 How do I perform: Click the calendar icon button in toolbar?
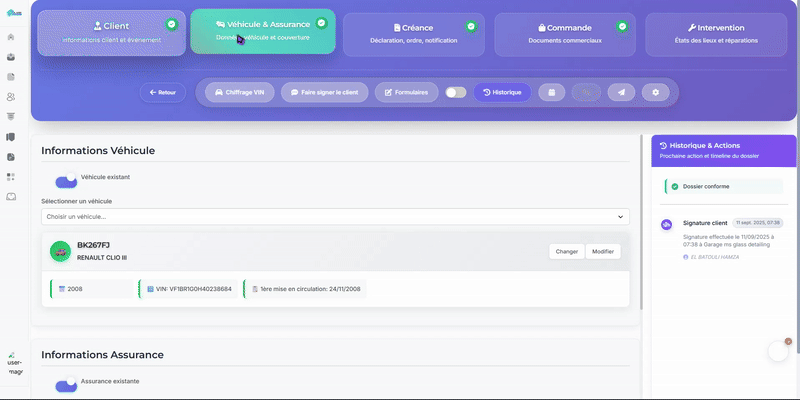tap(547, 92)
